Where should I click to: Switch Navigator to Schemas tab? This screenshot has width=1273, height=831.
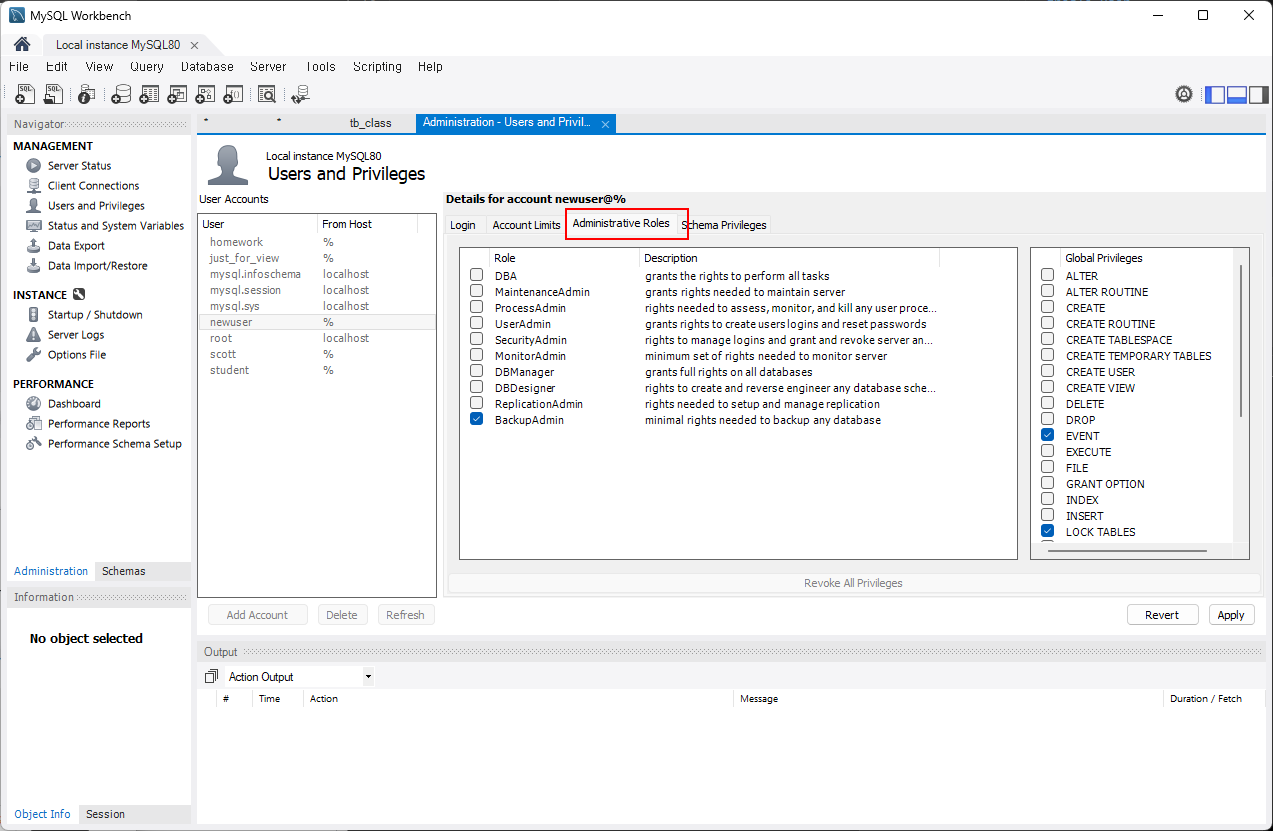point(124,571)
